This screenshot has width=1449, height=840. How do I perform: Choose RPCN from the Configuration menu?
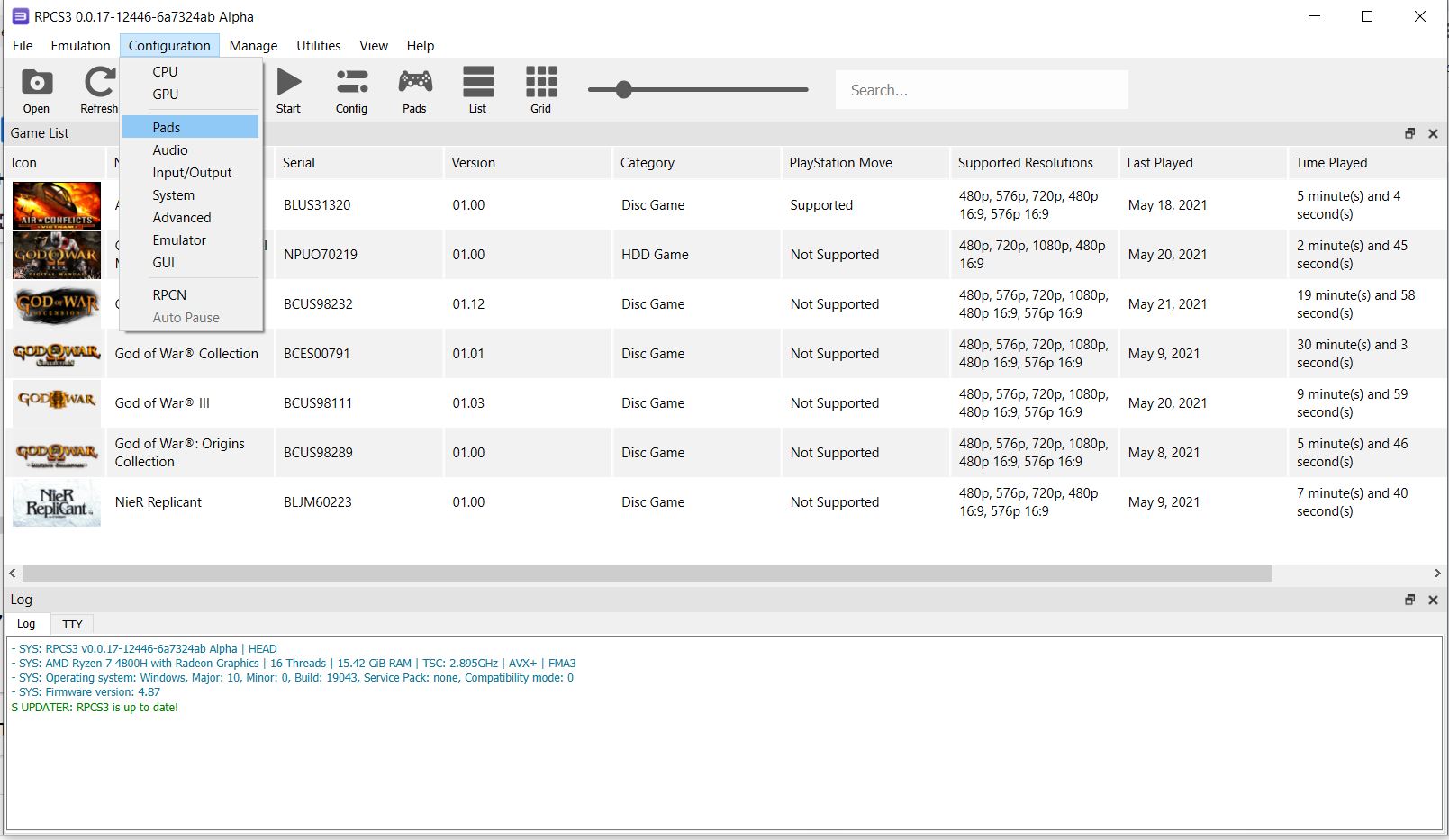[x=169, y=294]
